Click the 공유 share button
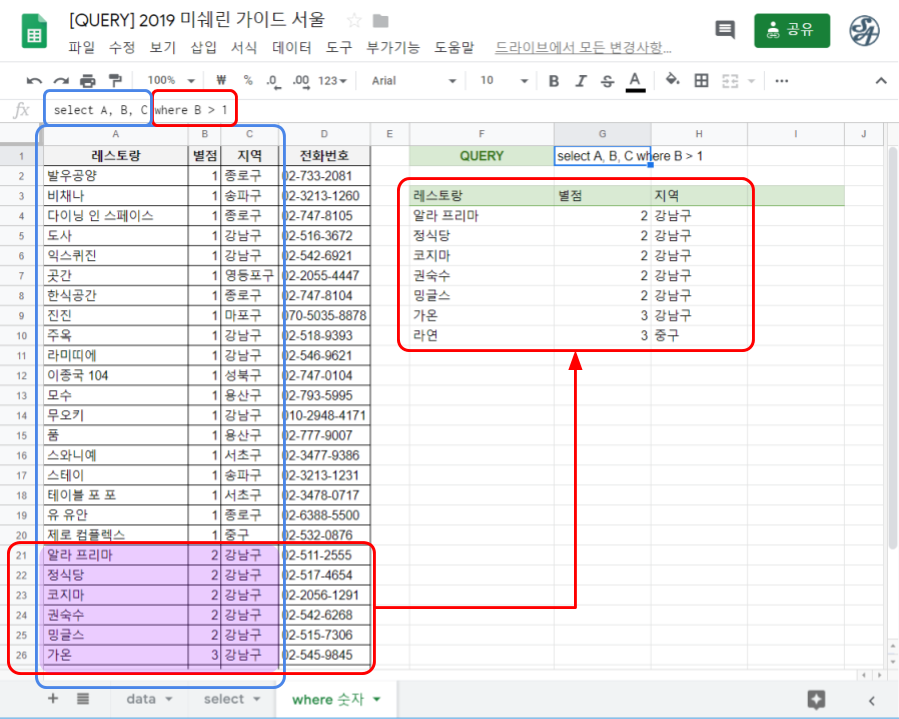899x719 pixels. click(791, 30)
